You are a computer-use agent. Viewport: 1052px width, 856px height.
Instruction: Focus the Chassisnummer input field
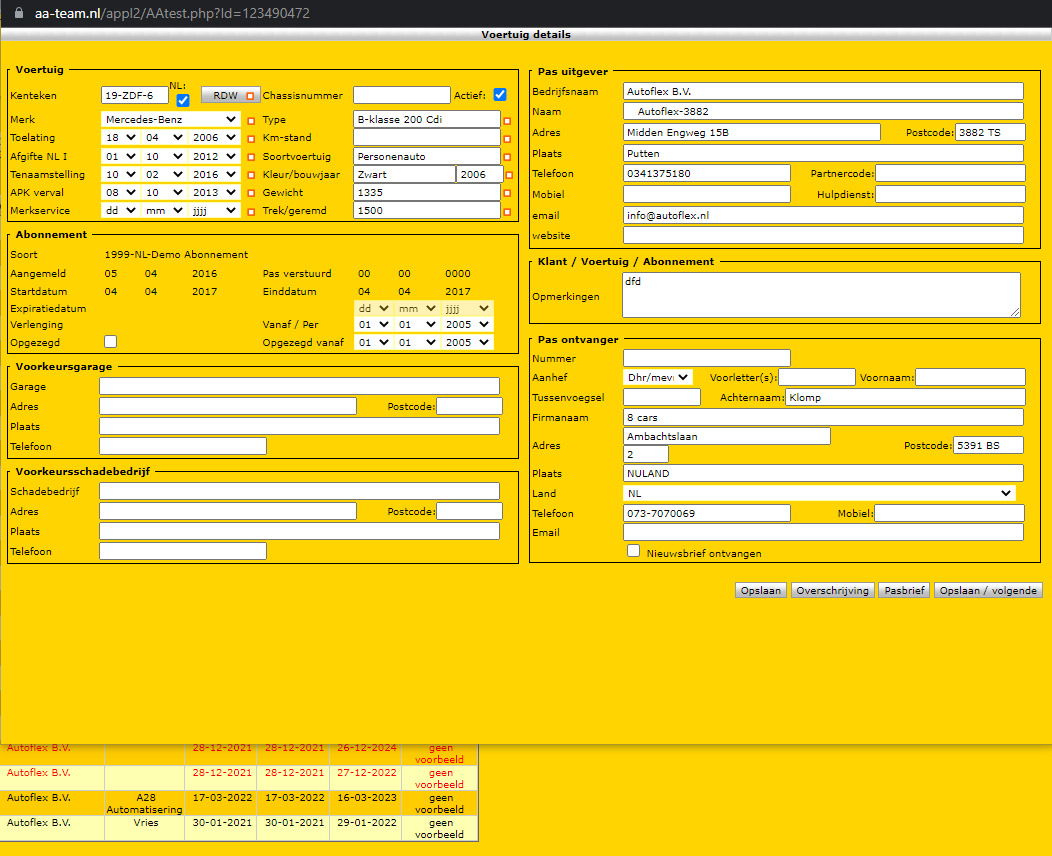(401, 95)
